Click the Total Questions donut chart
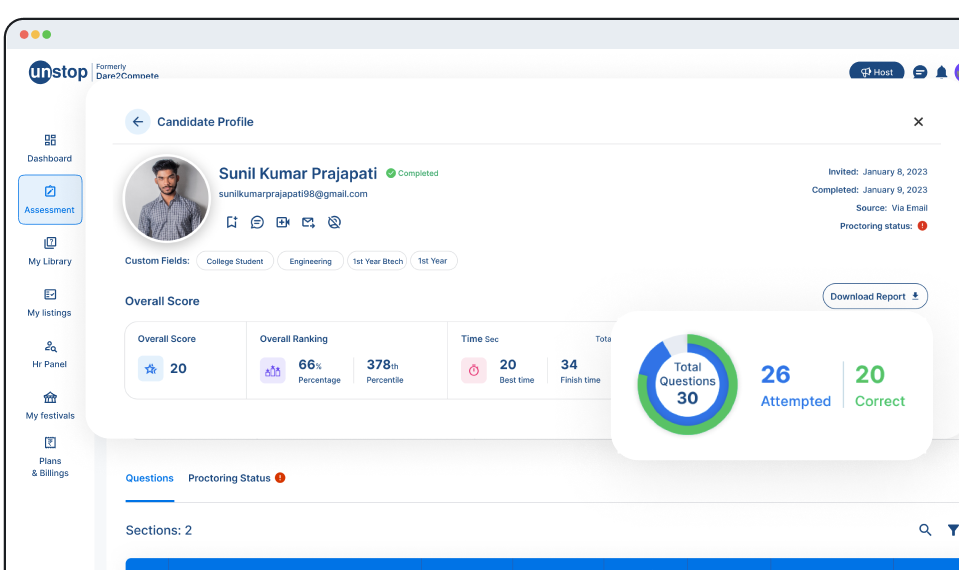The width and height of the screenshot is (959, 570). [687, 384]
